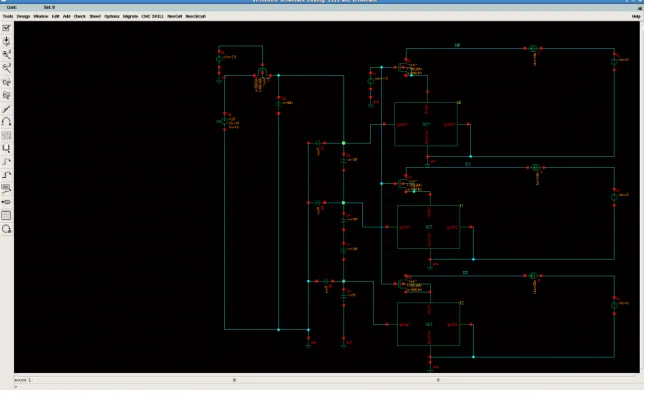
Task: Click gate1 pin label of top SET block
Action: (403, 124)
